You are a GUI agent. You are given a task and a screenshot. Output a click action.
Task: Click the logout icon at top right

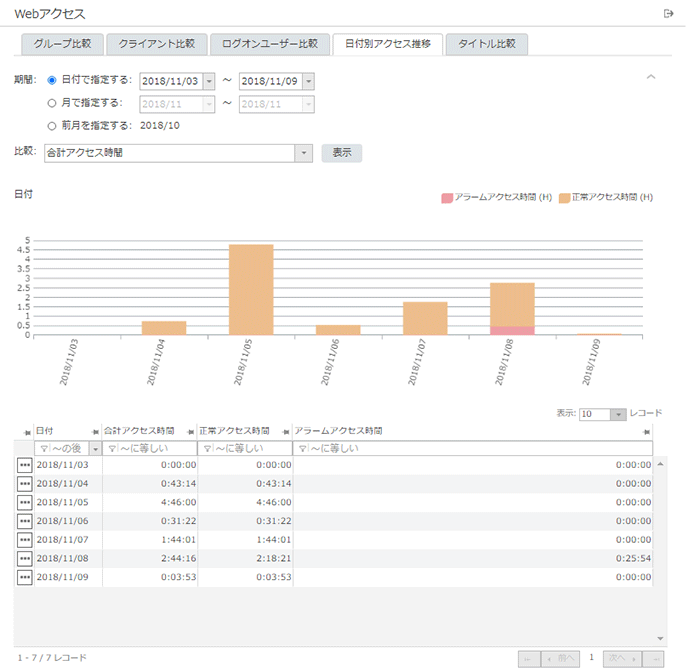tap(668, 13)
